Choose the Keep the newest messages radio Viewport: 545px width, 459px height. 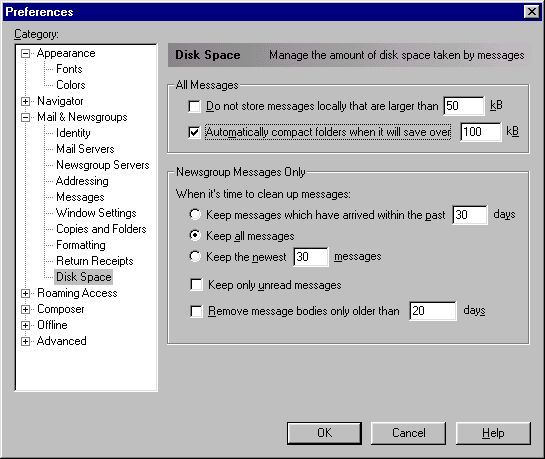pos(195,257)
